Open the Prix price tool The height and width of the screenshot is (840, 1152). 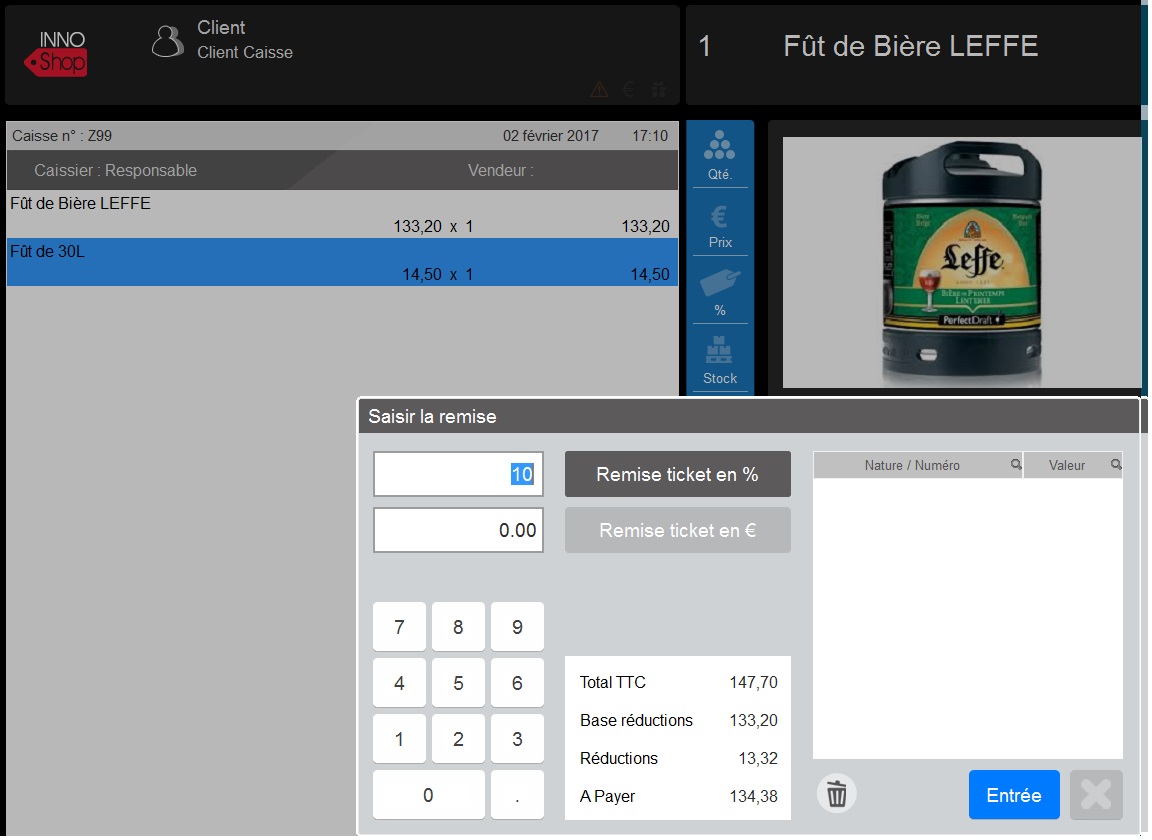coord(719,223)
